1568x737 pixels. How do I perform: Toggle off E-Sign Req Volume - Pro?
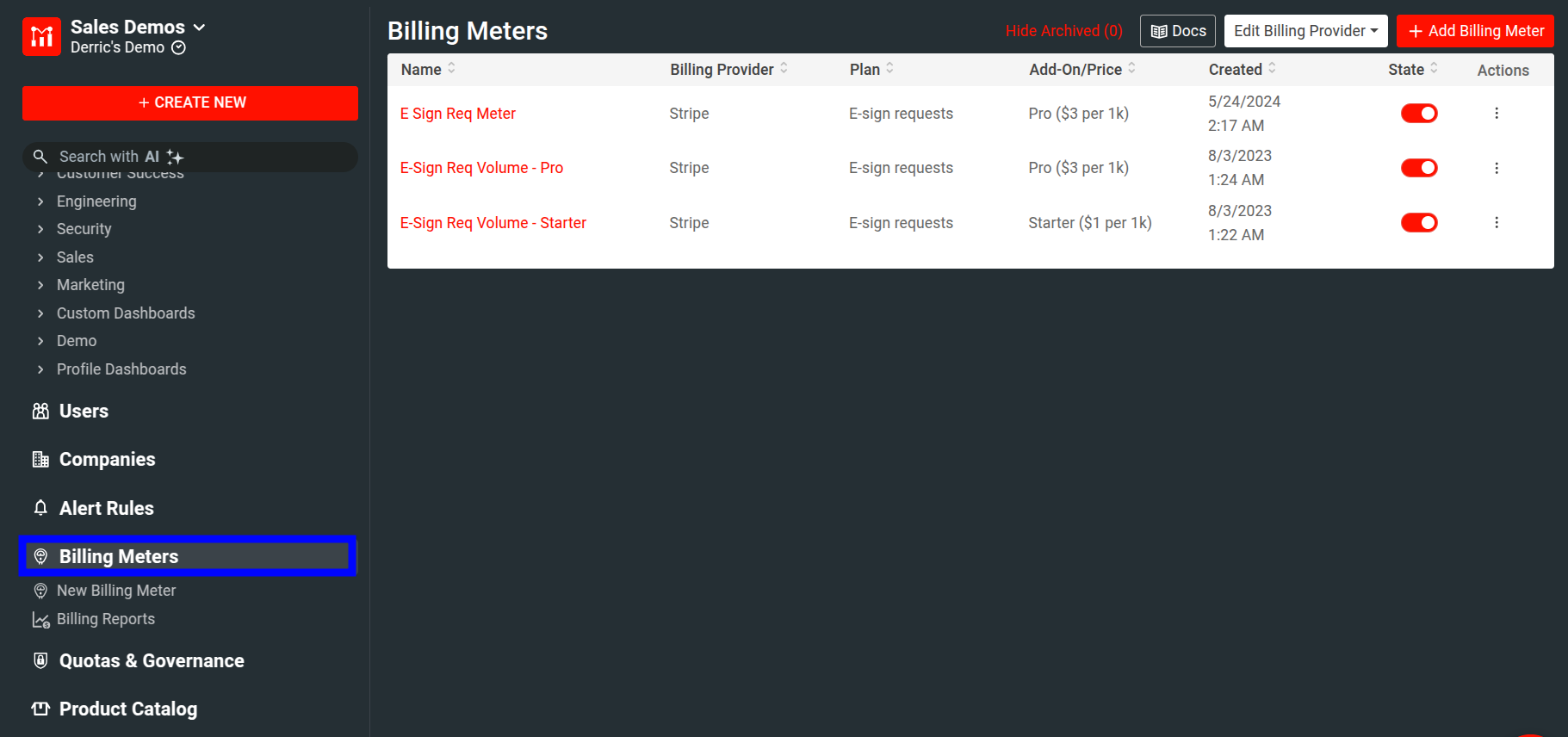(1419, 167)
